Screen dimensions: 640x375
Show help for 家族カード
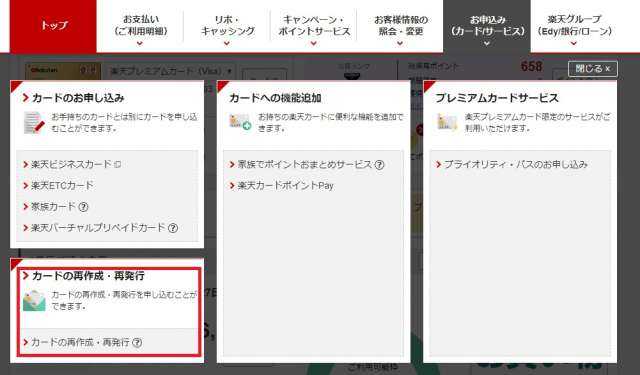coord(83,207)
